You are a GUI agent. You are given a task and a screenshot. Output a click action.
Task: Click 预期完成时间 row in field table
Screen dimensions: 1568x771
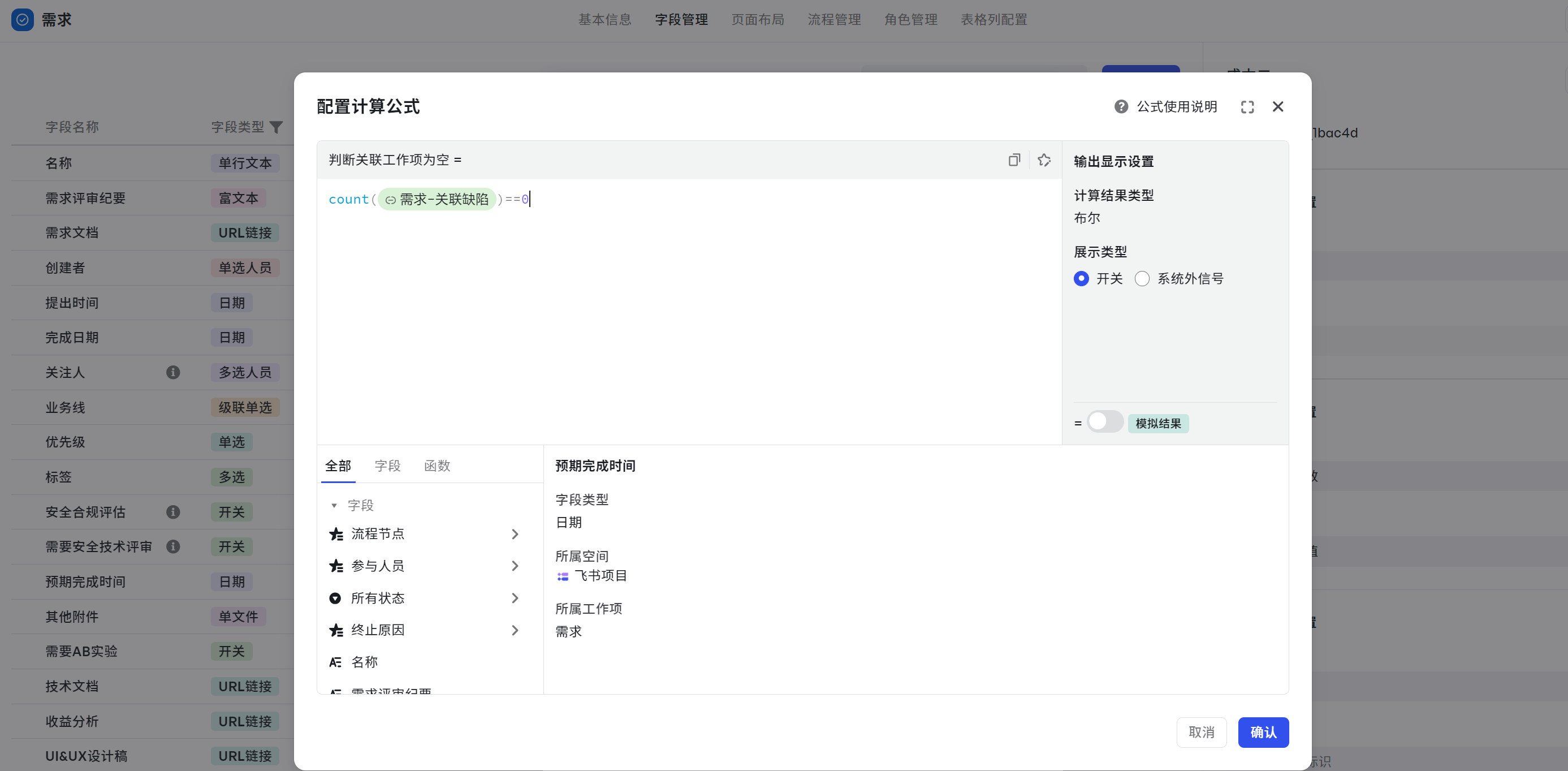pyautogui.click(x=152, y=582)
